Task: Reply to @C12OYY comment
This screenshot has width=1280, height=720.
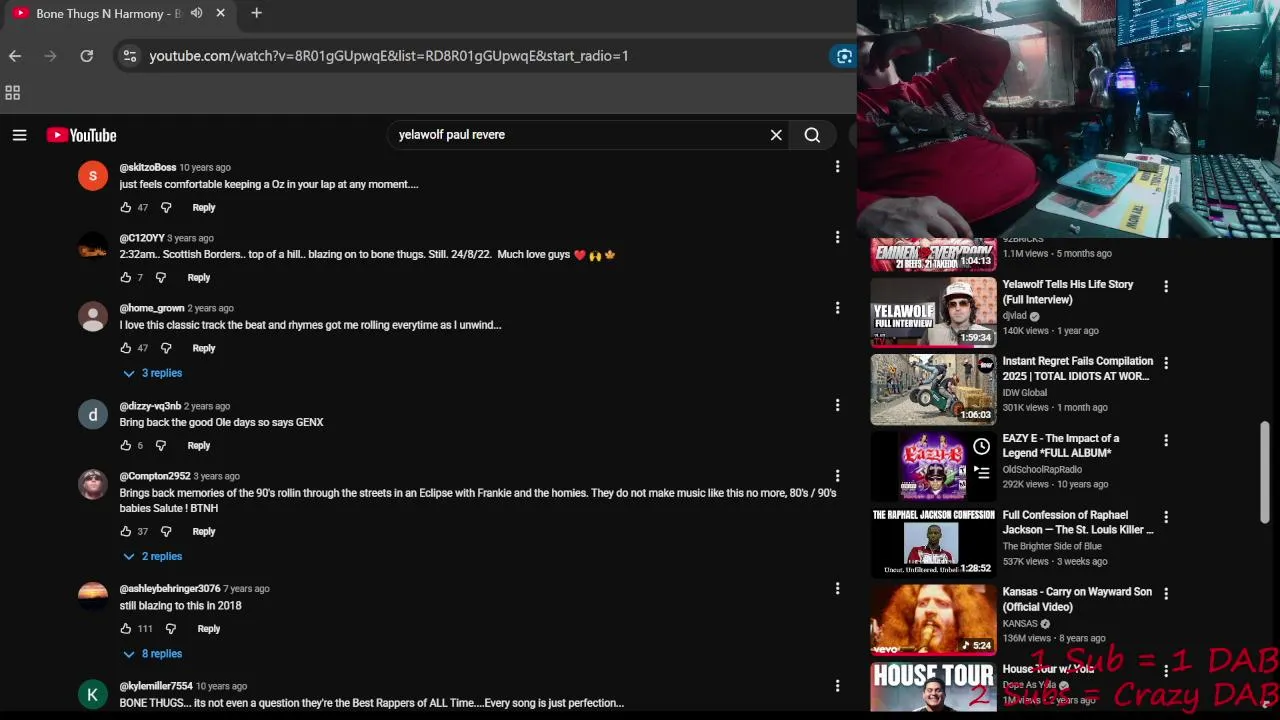Action: click(198, 277)
